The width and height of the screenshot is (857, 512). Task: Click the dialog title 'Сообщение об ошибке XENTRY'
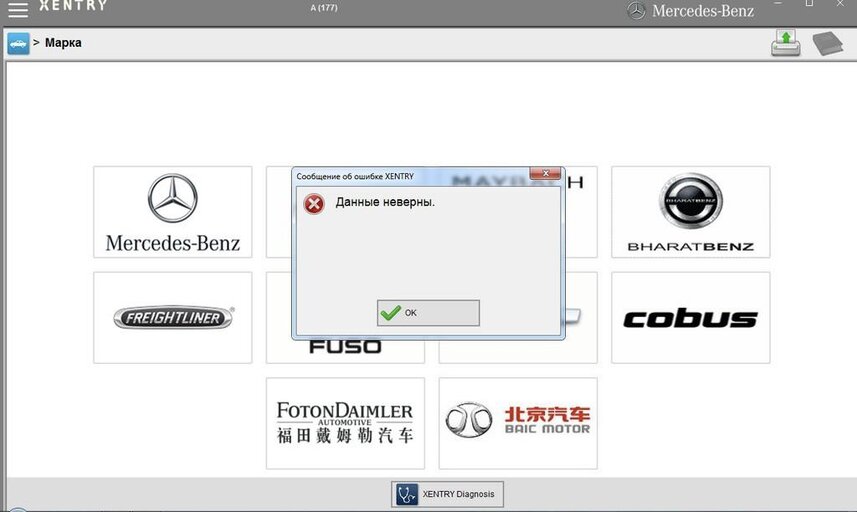click(355, 176)
